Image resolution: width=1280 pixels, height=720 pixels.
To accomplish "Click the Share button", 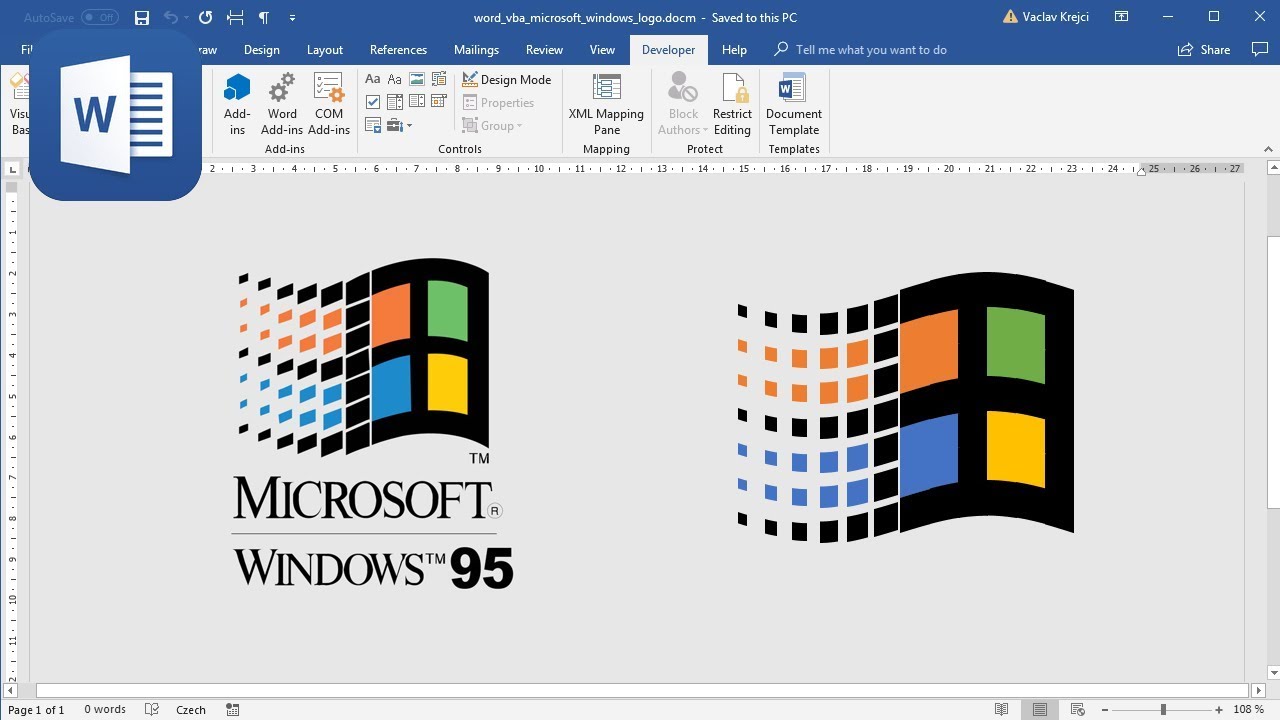I will coord(1204,49).
